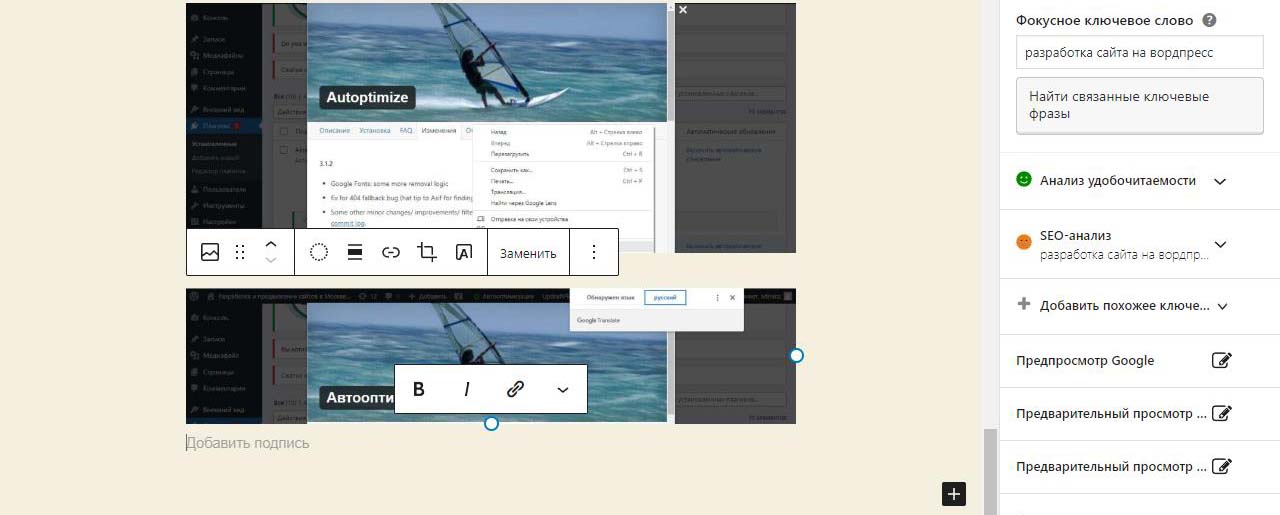Click the black plus add block button
The height and width of the screenshot is (515, 1280).
(954, 494)
